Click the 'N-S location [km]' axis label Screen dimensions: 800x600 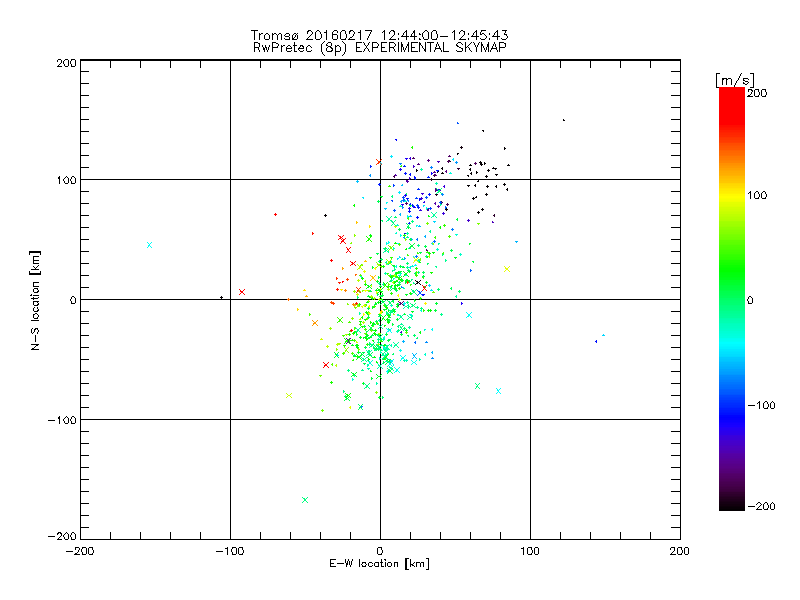(35, 301)
